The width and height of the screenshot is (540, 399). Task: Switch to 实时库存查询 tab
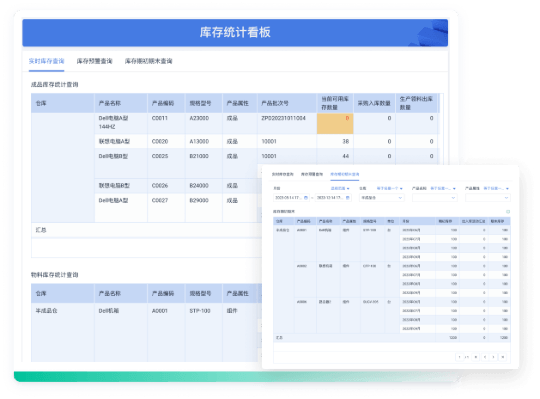coord(46,61)
